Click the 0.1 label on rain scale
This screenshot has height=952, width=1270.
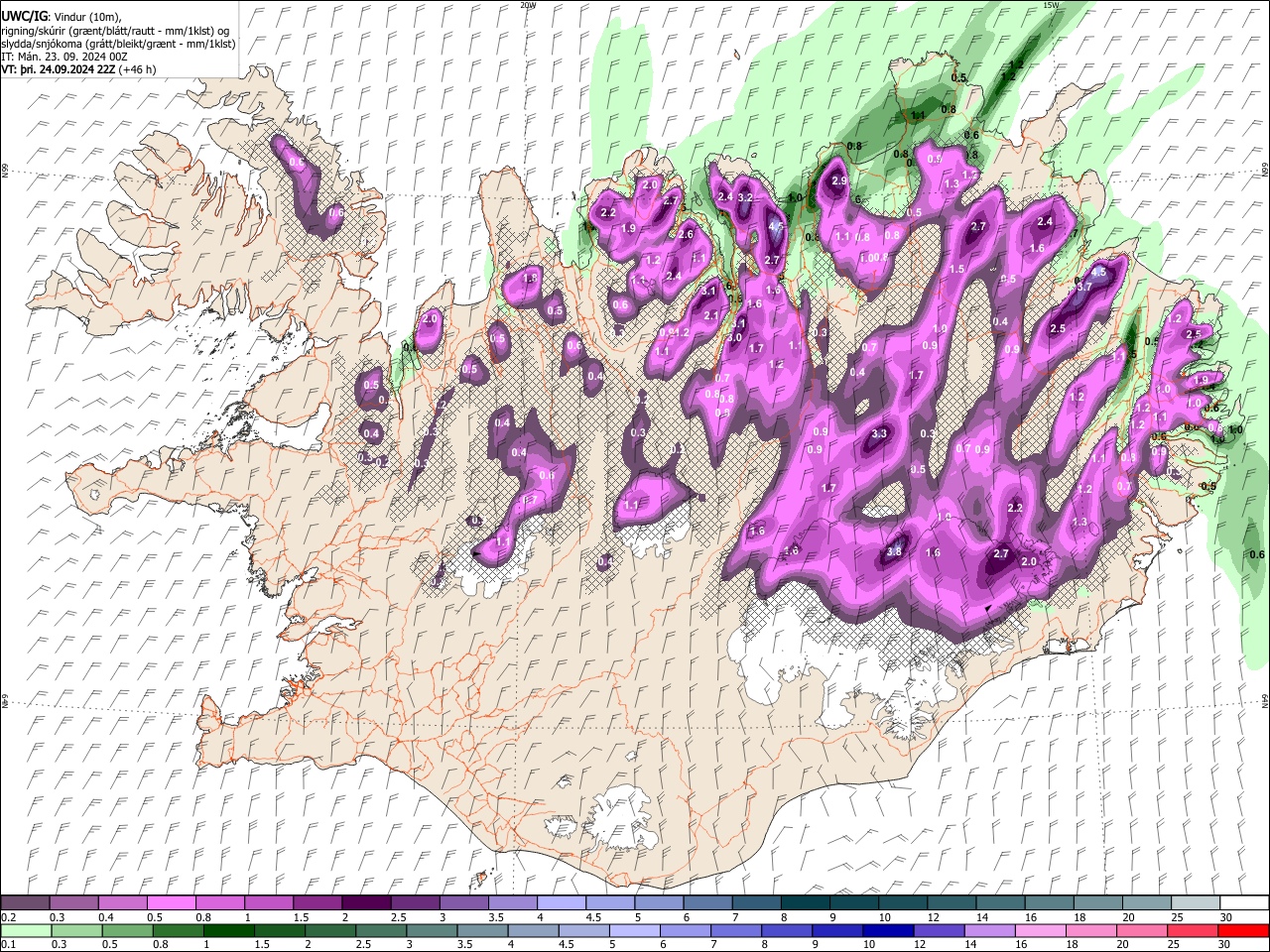click(8, 945)
